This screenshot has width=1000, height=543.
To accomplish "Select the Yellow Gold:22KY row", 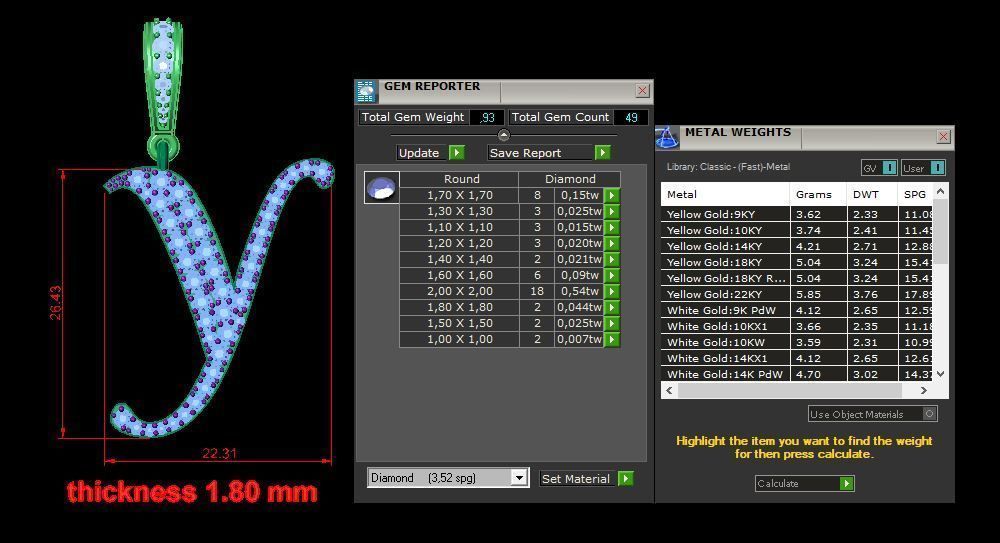I will [798, 294].
